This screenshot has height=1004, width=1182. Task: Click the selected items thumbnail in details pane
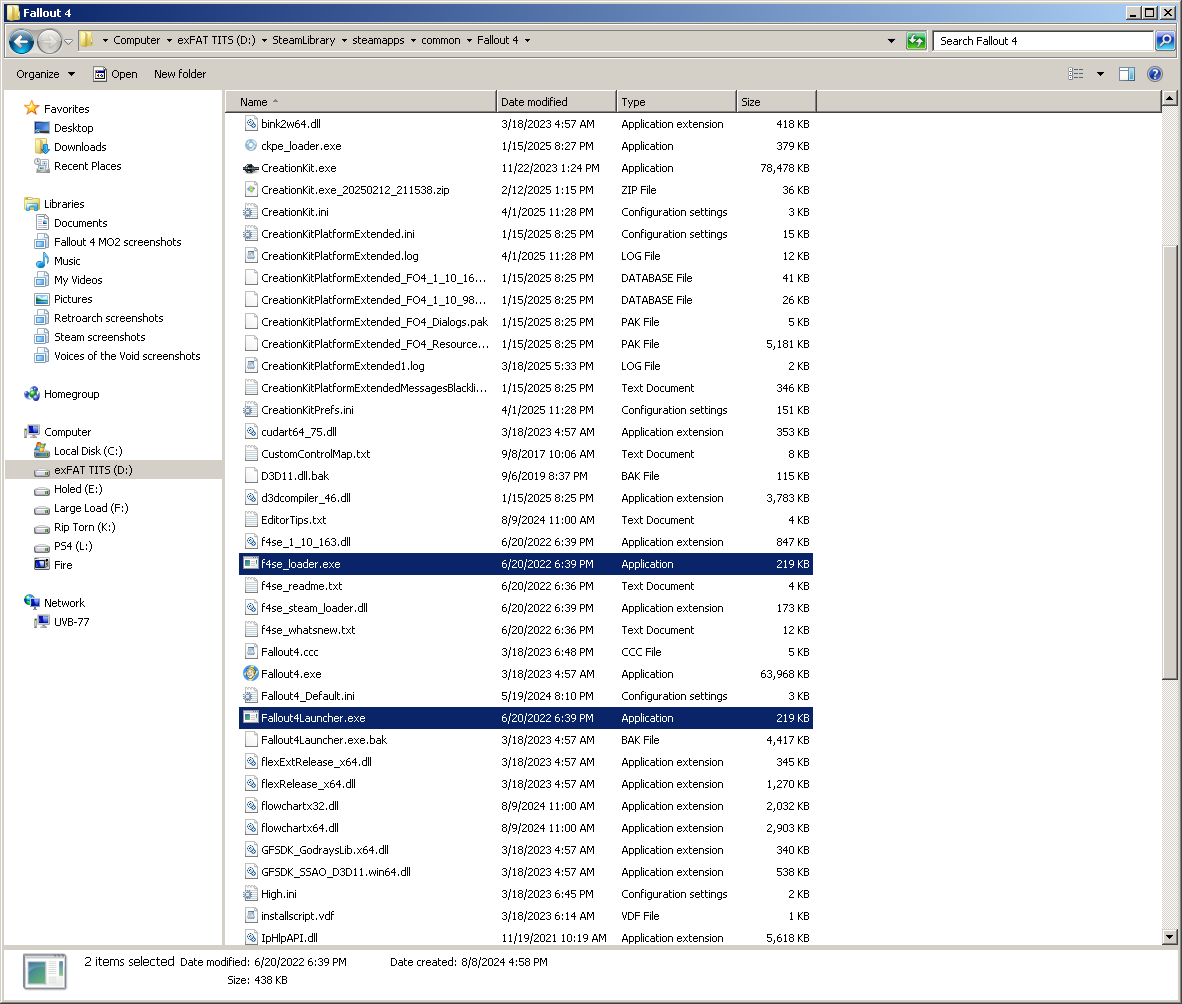(44, 972)
